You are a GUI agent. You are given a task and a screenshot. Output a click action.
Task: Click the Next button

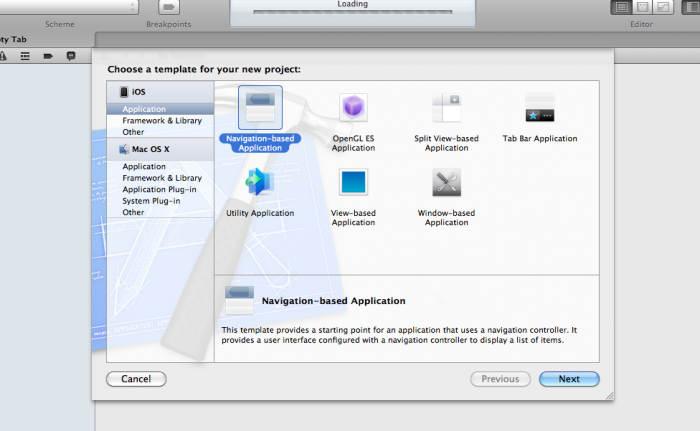tap(569, 379)
